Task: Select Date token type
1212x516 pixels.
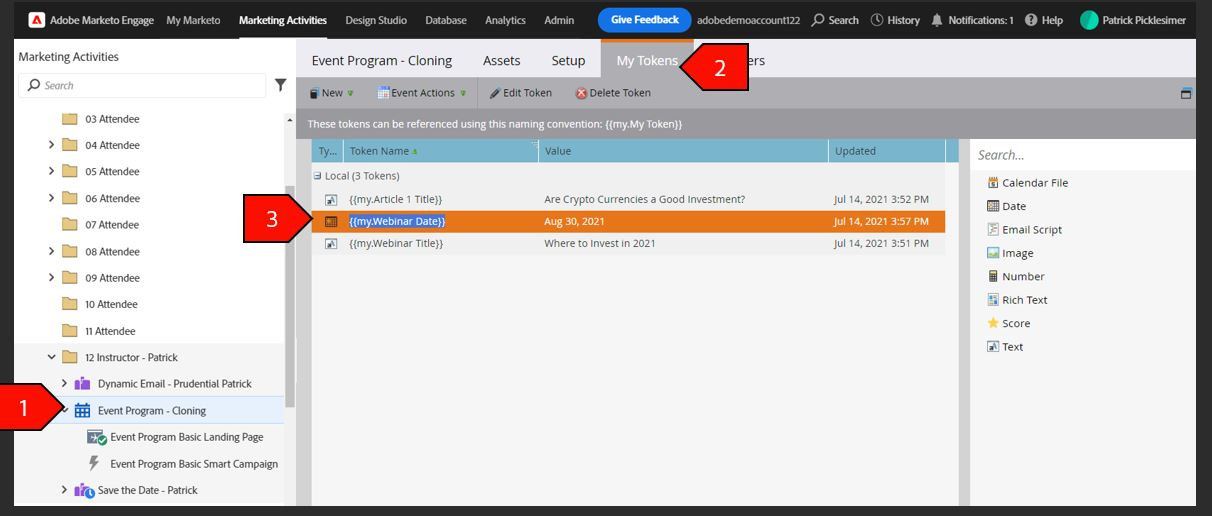Action: tap(1006, 206)
